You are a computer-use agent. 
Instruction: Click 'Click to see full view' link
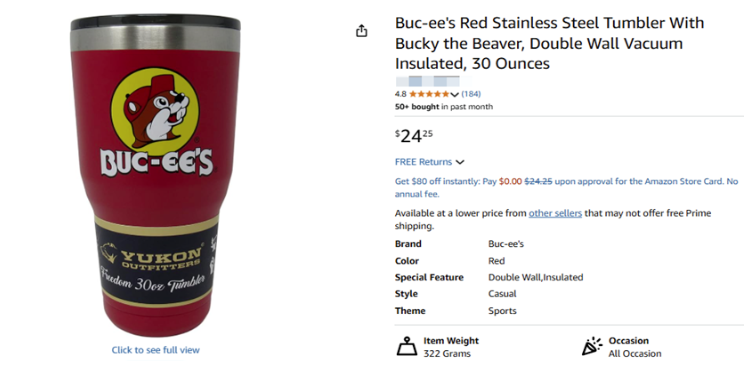tap(156, 350)
